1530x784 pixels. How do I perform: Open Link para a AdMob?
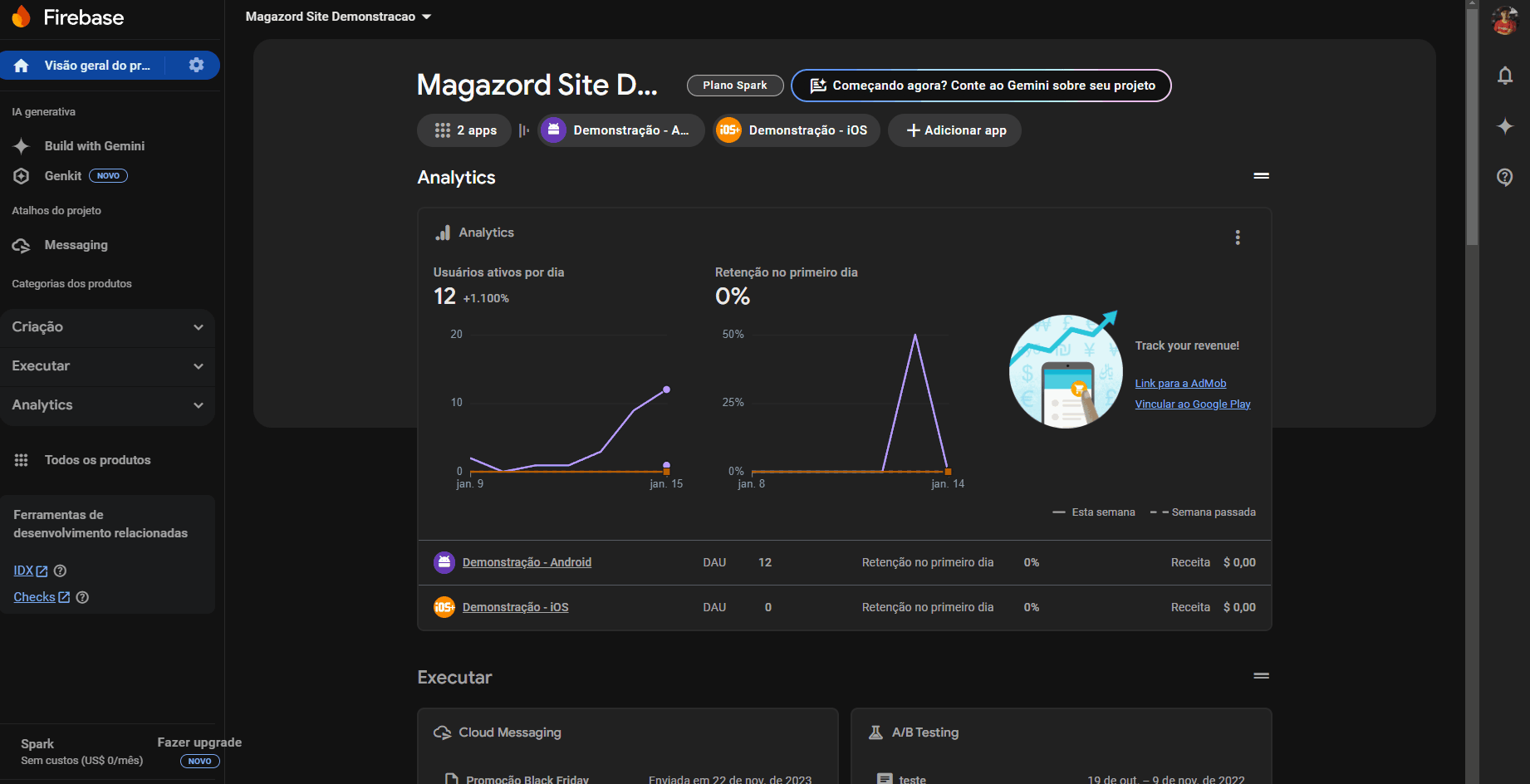[1180, 384]
